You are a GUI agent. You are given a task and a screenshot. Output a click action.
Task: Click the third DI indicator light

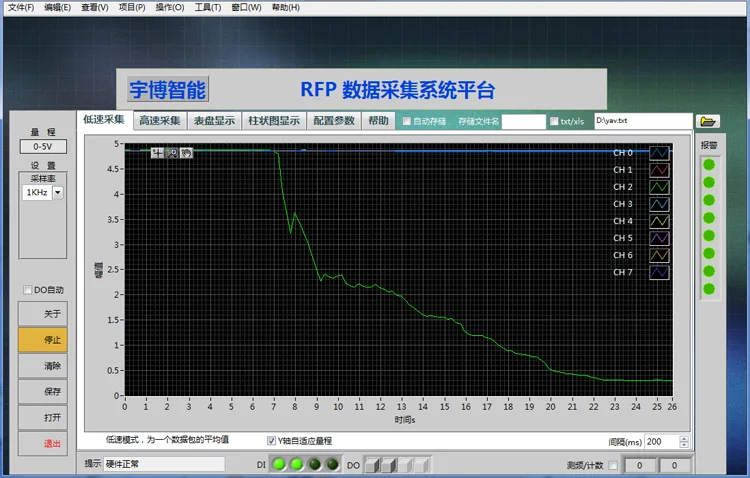(314, 464)
